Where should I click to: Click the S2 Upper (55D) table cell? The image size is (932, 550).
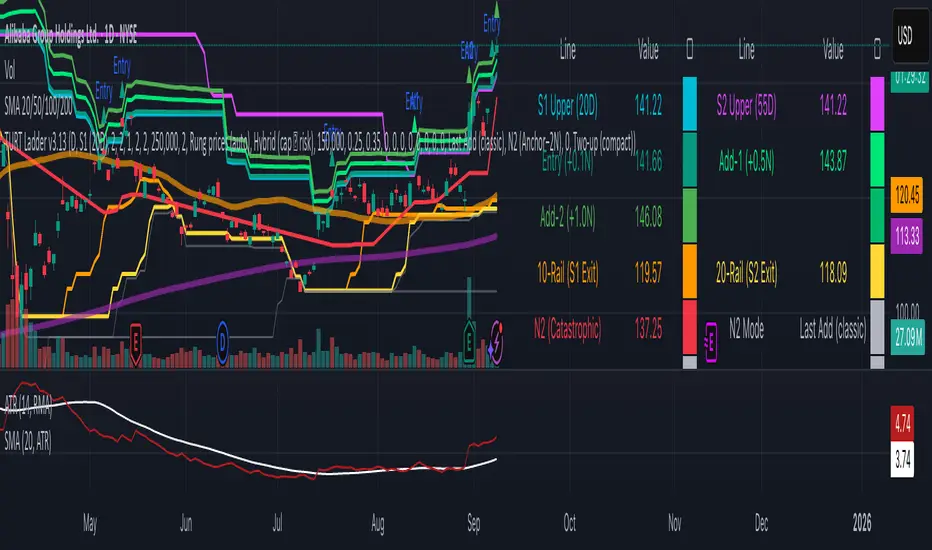pos(746,106)
